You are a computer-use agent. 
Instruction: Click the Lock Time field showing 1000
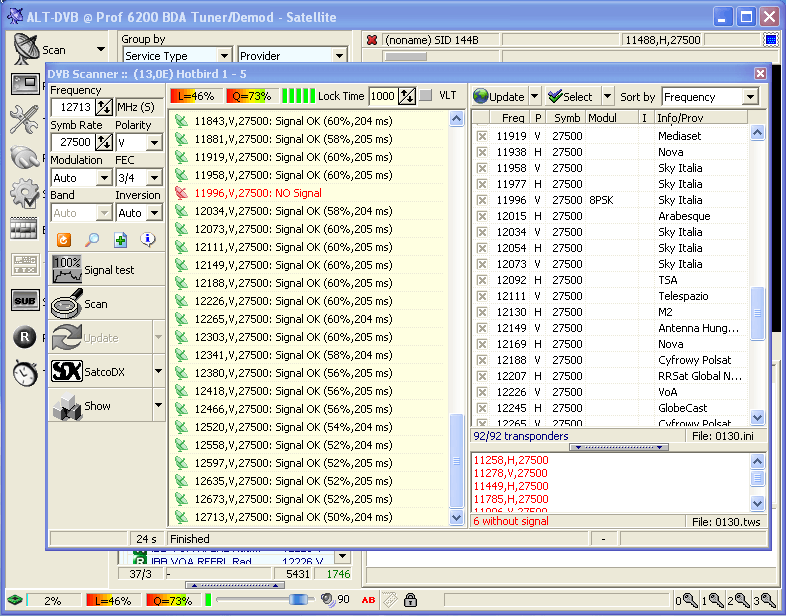(x=383, y=96)
